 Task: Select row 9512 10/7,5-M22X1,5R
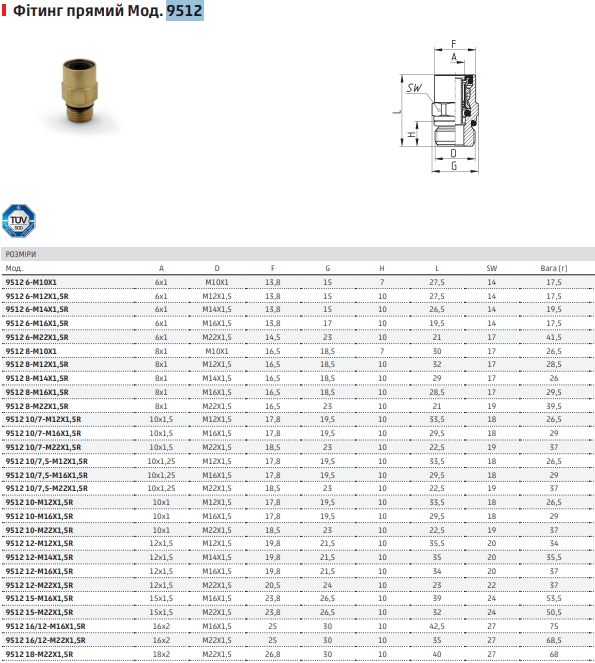(x=298, y=488)
